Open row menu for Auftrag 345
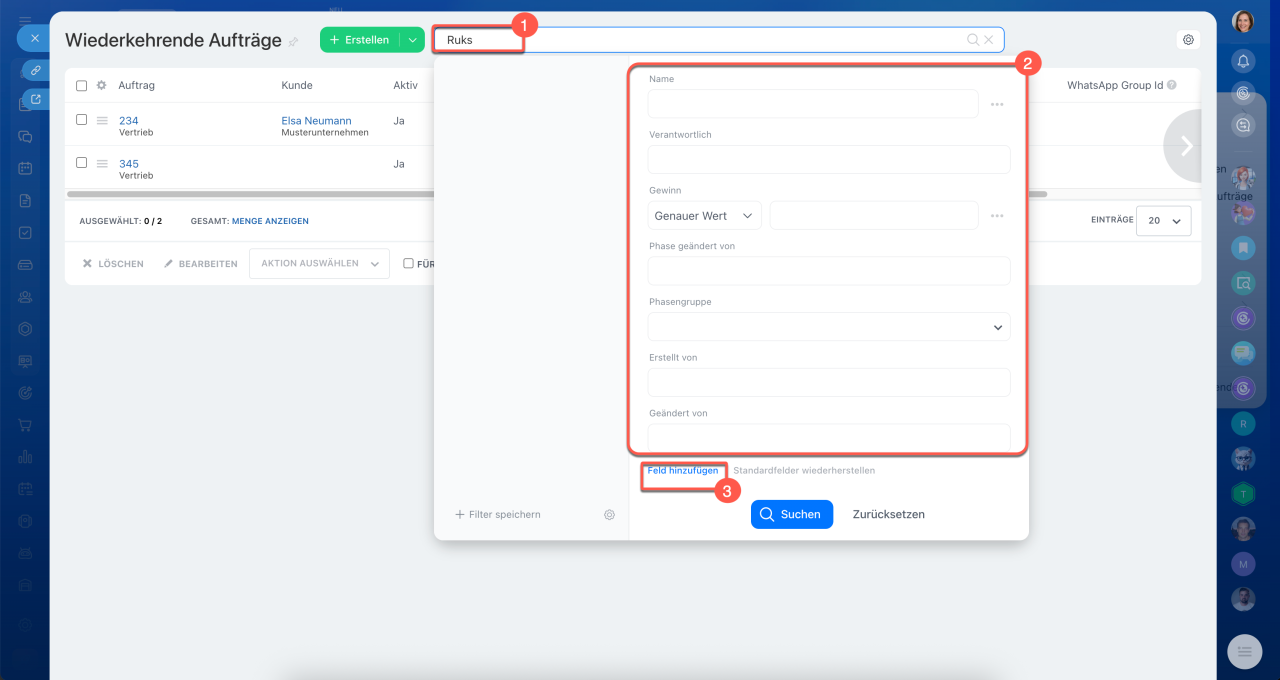The height and width of the screenshot is (680, 1280). tap(101, 164)
